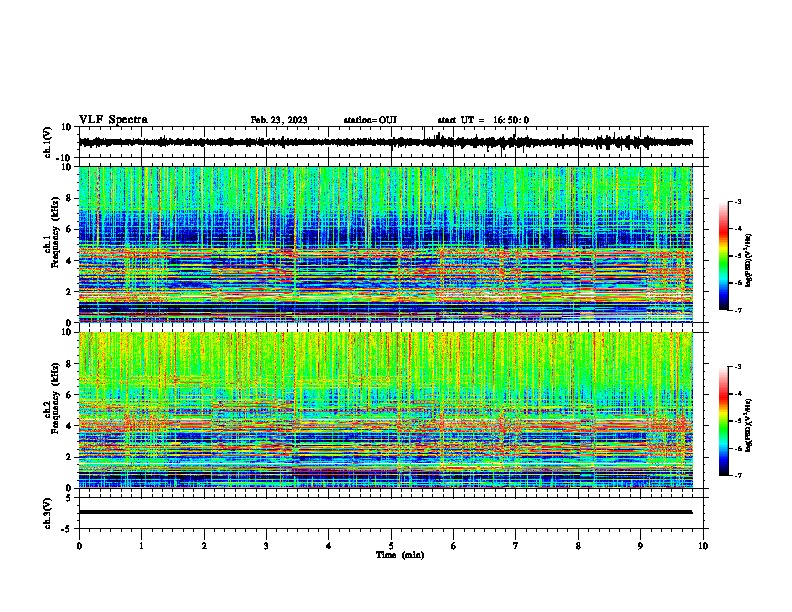Select the date text 'Feb. 23, 2023'
The width and height of the screenshot is (792, 612).
[x=279, y=120]
